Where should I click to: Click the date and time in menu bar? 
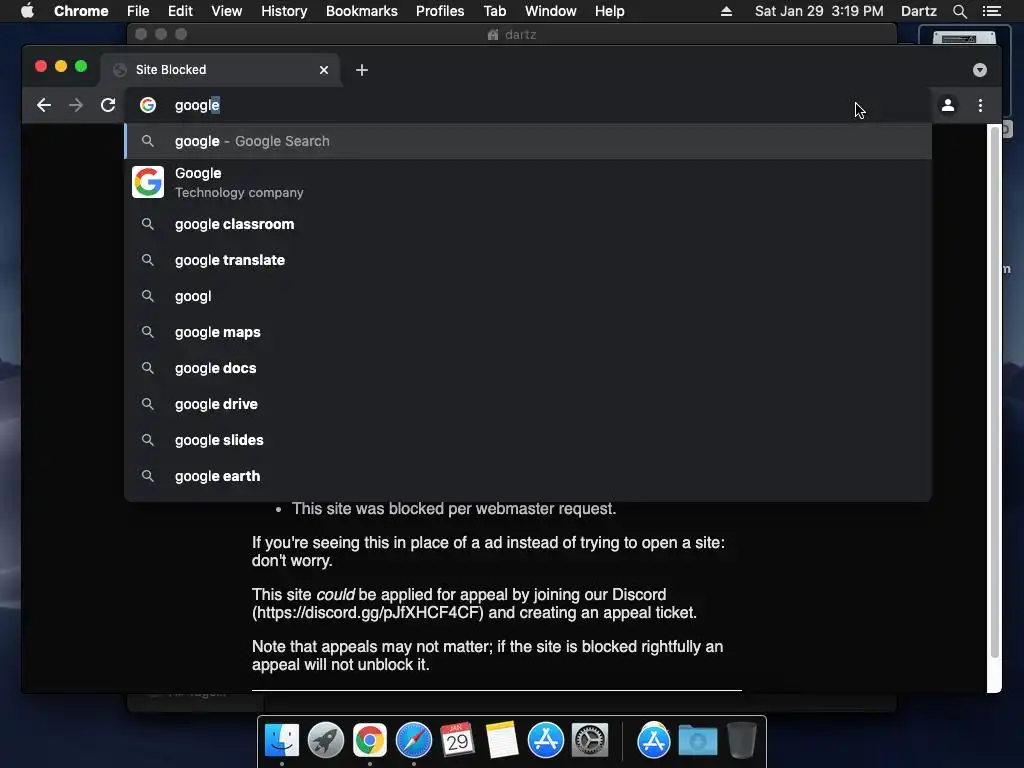819,11
